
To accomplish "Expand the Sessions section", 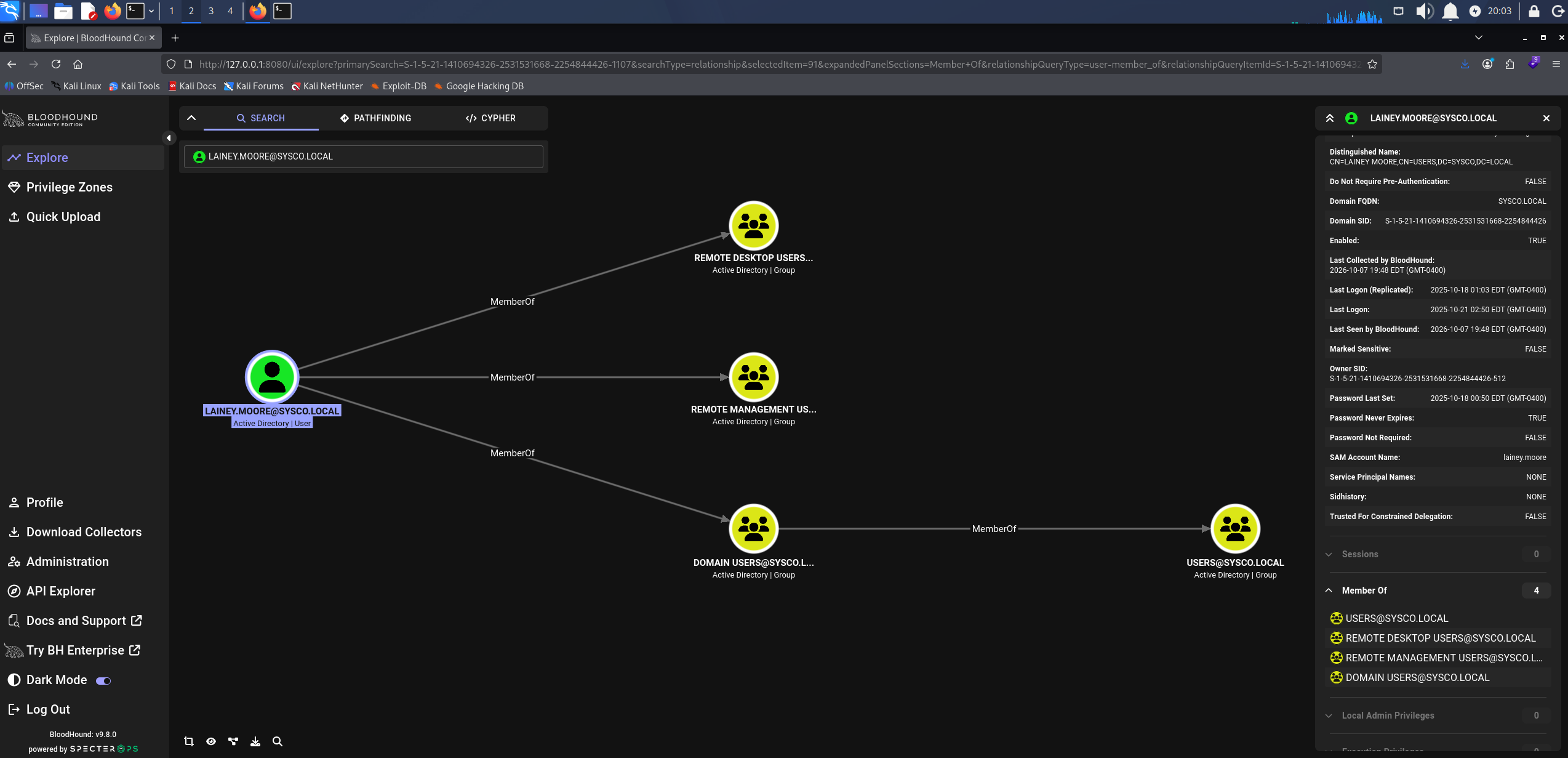I will pyautogui.click(x=1438, y=554).
